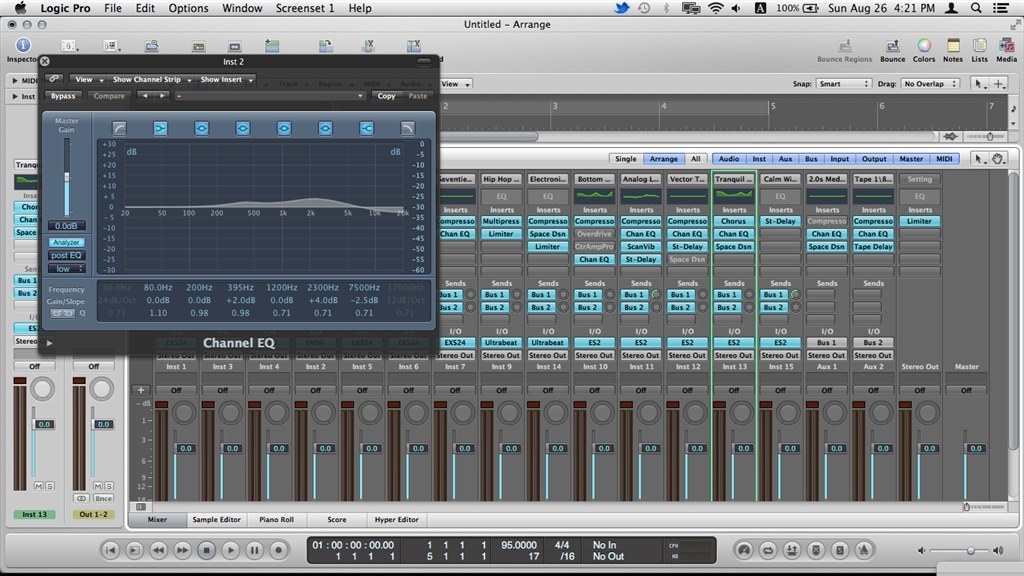This screenshot has height=576, width=1024.
Task: Open the Inspector info icon
Action: pos(23,45)
